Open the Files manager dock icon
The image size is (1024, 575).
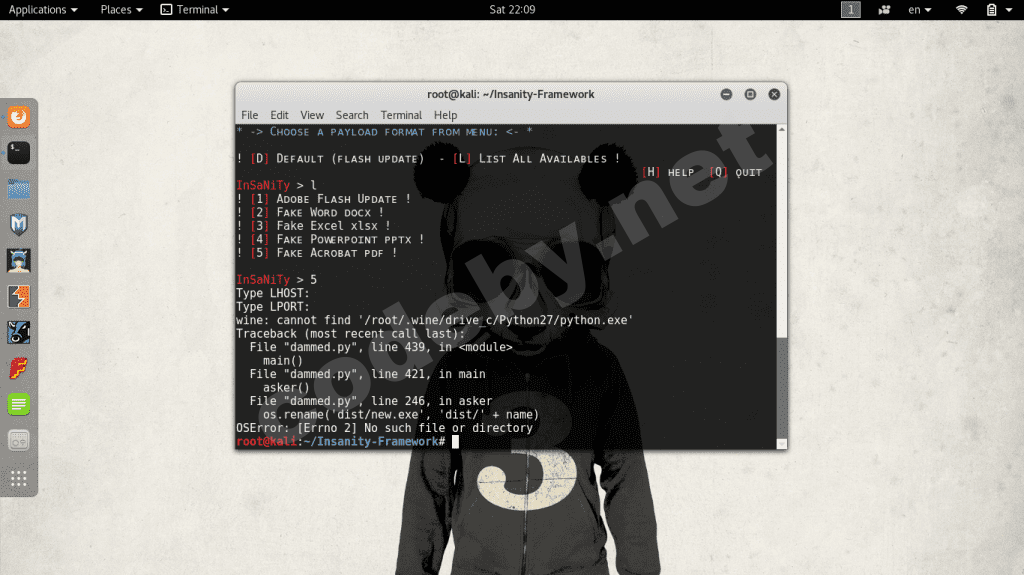click(18, 189)
